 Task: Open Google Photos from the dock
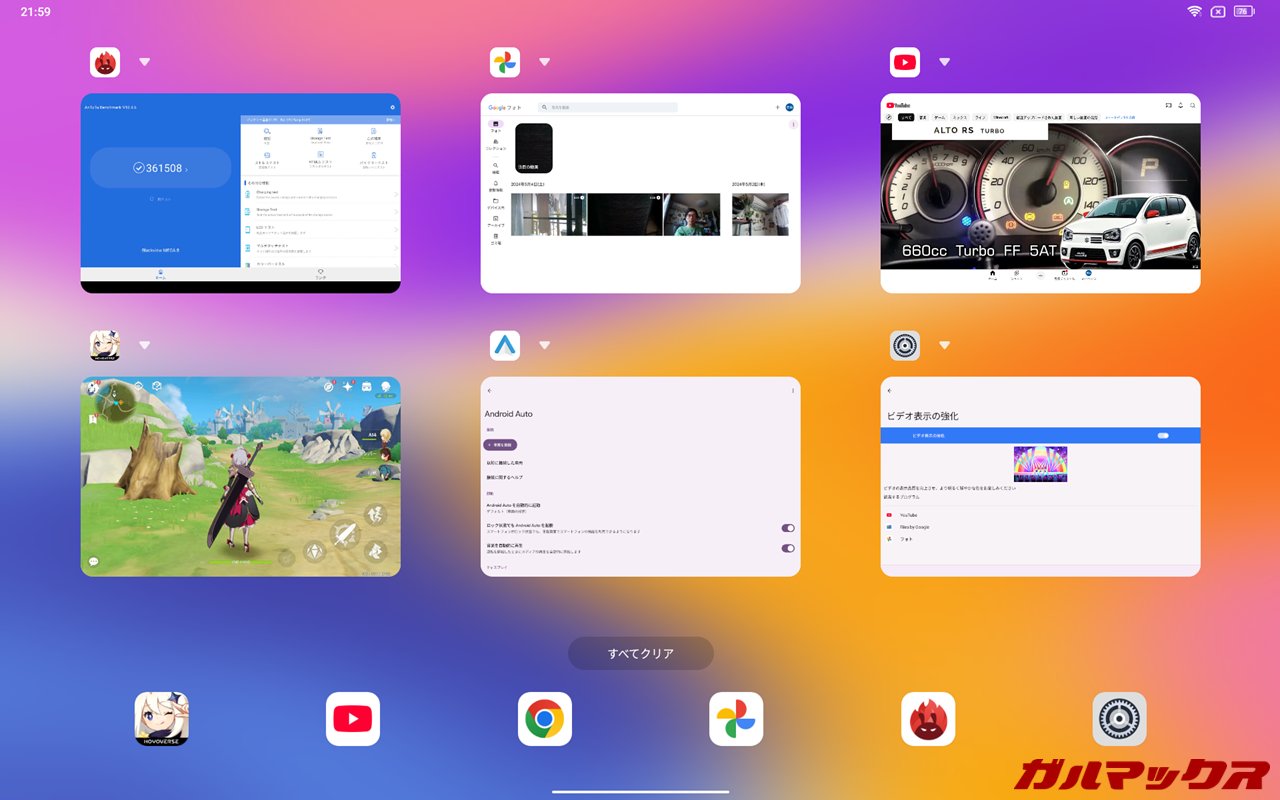[x=736, y=719]
